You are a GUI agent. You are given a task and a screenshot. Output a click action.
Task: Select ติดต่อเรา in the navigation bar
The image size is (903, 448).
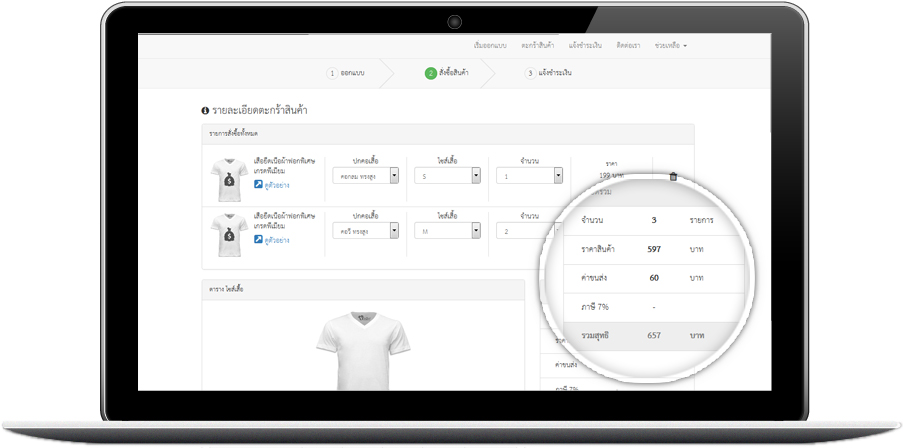(628, 45)
